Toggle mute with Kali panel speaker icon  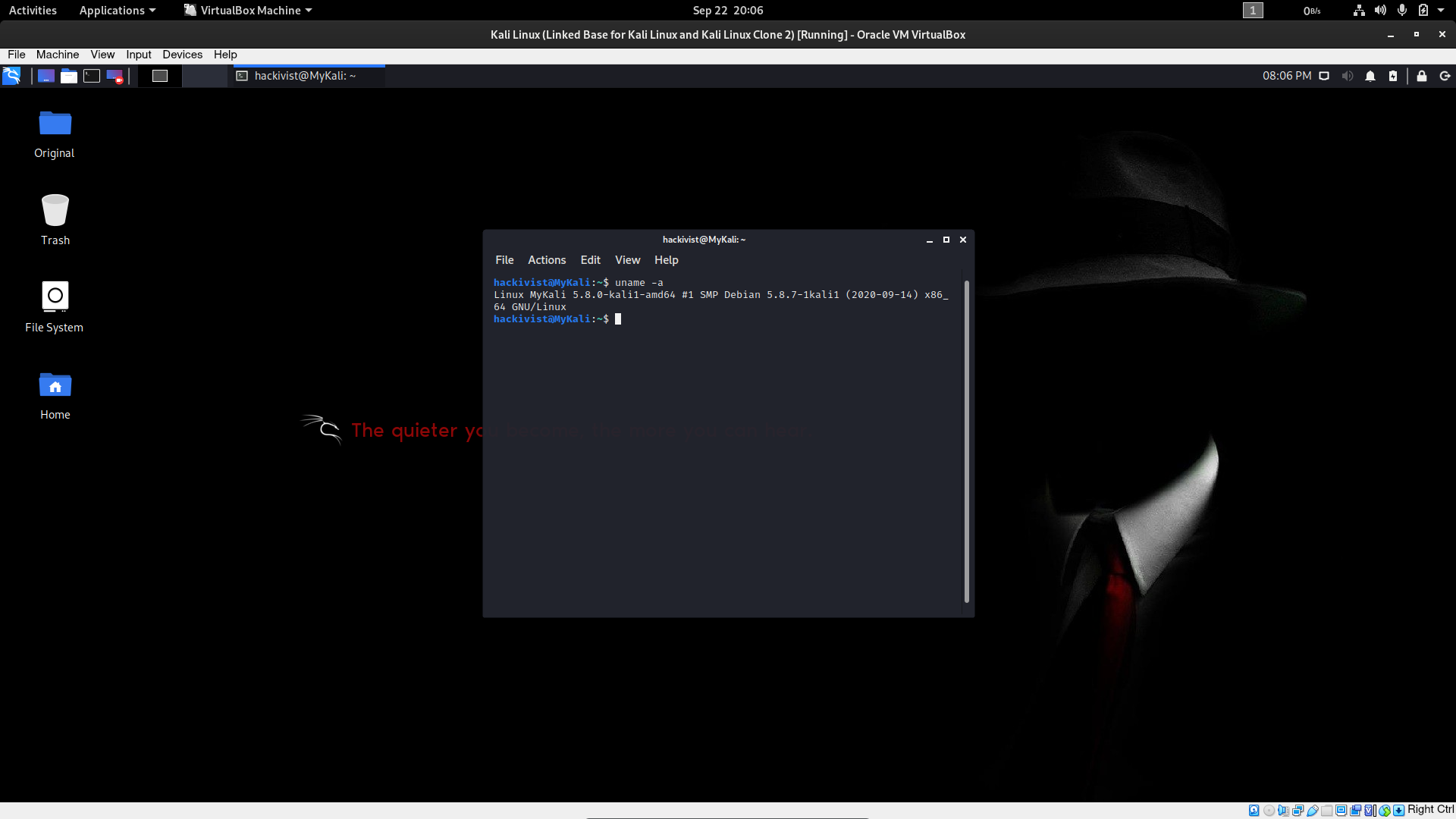pos(1348,76)
